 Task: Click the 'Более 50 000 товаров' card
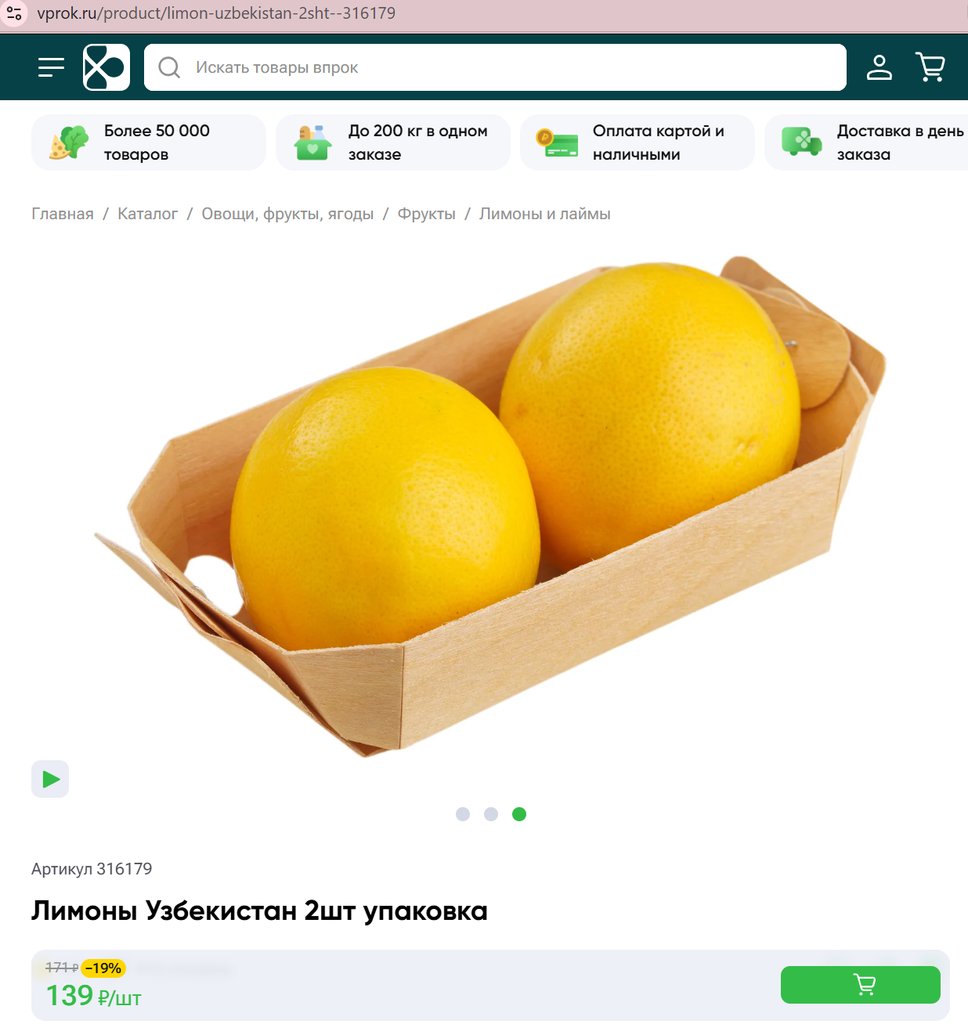[x=149, y=142]
